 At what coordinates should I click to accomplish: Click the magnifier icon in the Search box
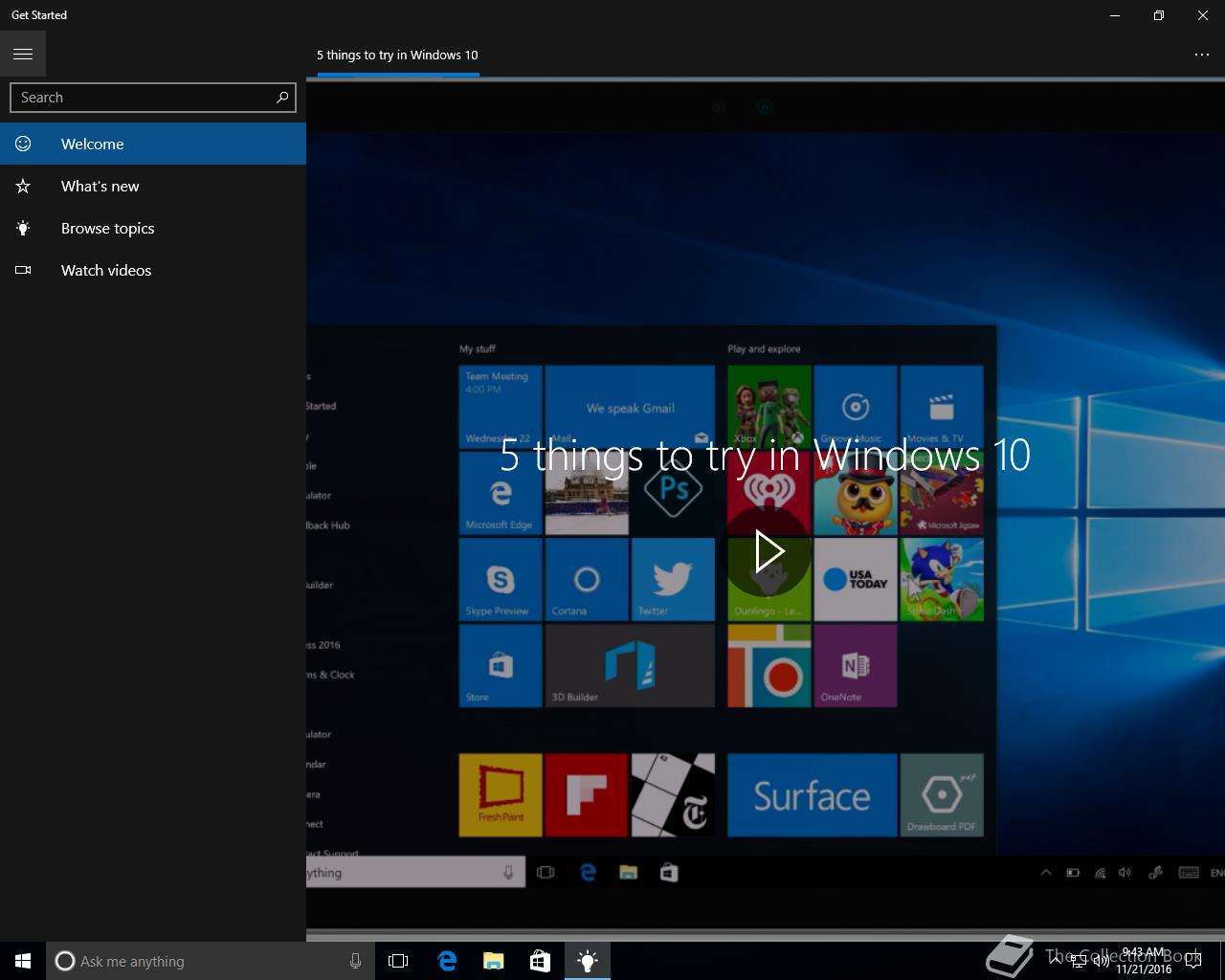tap(282, 98)
